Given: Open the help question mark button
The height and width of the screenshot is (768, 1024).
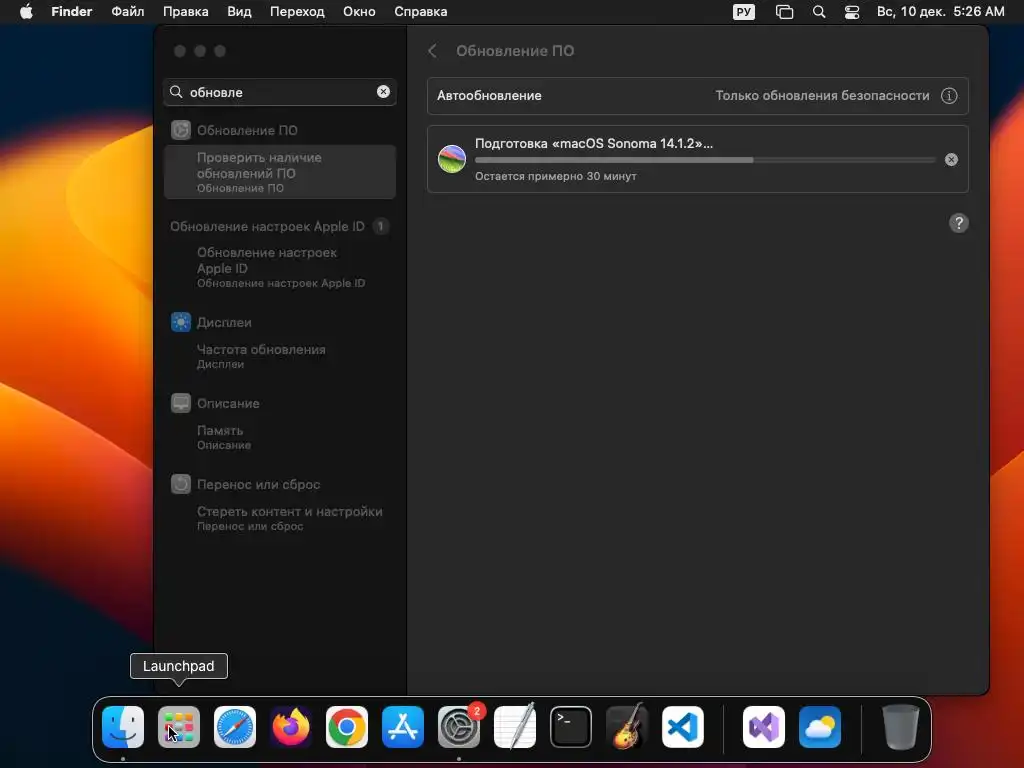Looking at the screenshot, I should click(959, 223).
